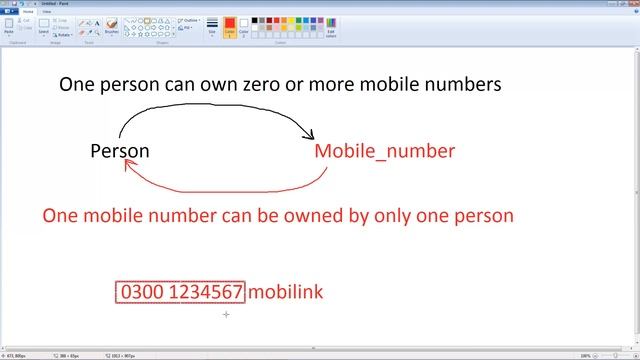This screenshot has height=360, width=640.
Task: Select the Eraser tool
Action: (81, 33)
